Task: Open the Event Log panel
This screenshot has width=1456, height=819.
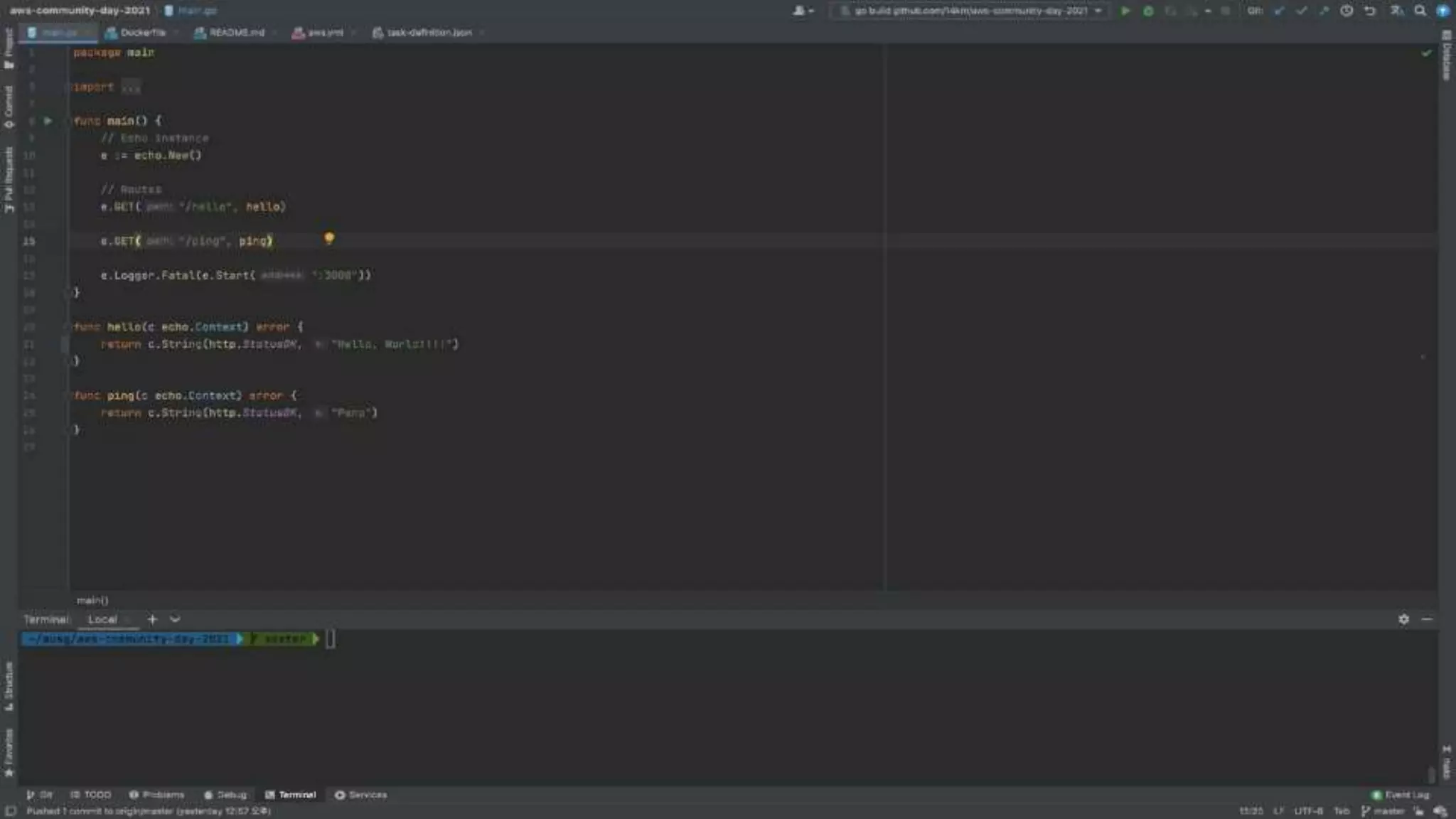Action: 1401,795
